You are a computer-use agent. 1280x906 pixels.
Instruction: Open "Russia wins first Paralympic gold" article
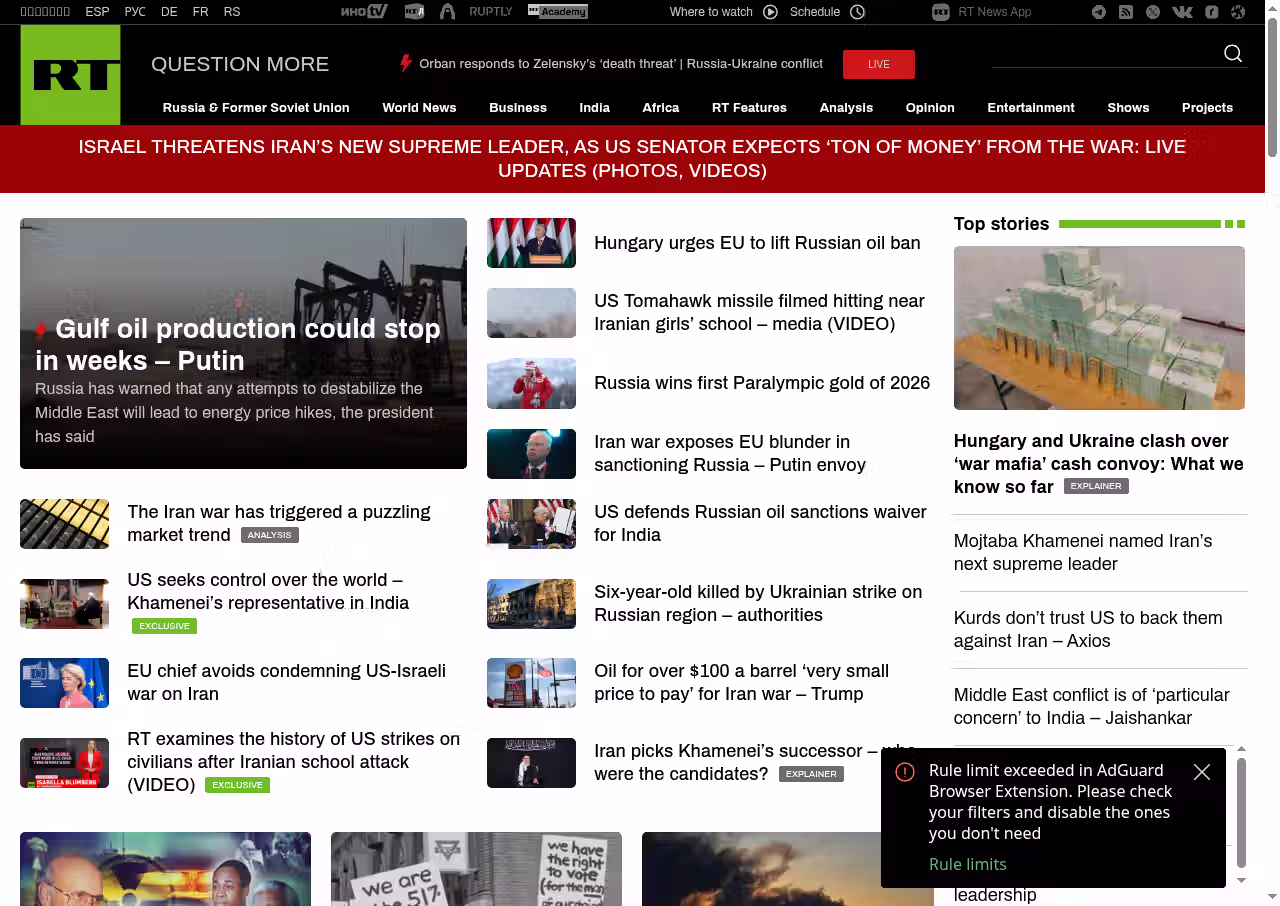(x=761, y=383)
